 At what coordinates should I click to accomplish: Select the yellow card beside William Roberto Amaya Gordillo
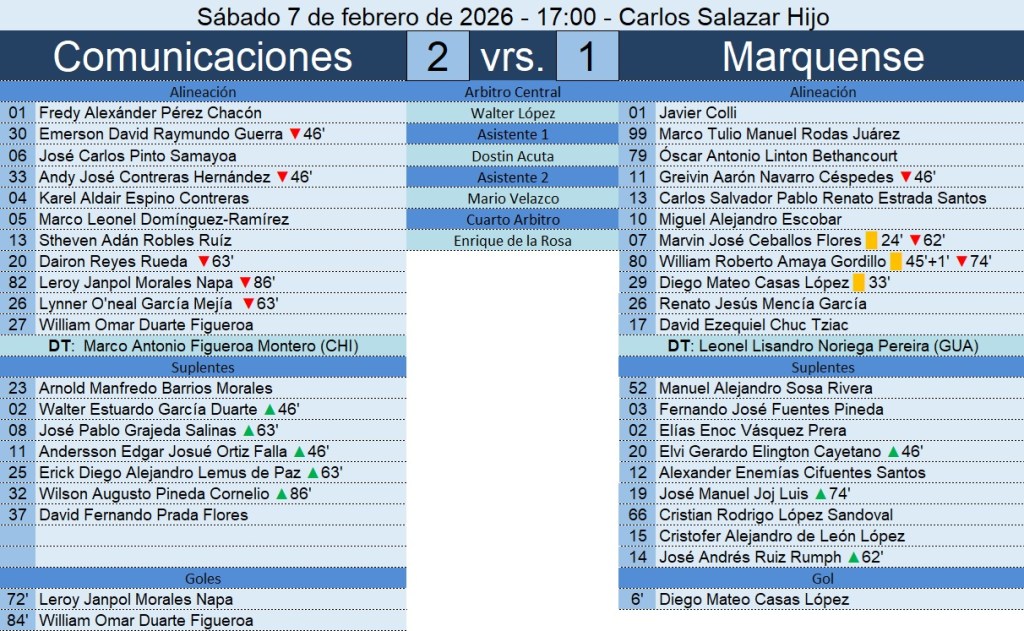[x=895, y=262]
